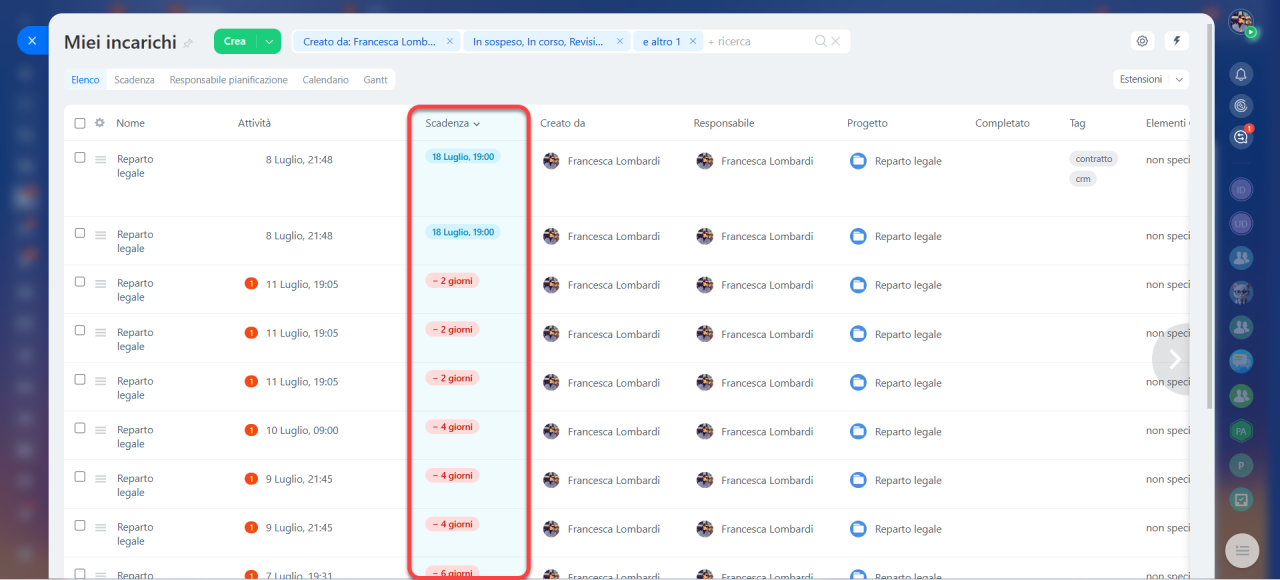Viewport: 1280px width, 580px height.
Task: Open the 'ID' avatar in right sidebar
Action: pos(1241,189)
